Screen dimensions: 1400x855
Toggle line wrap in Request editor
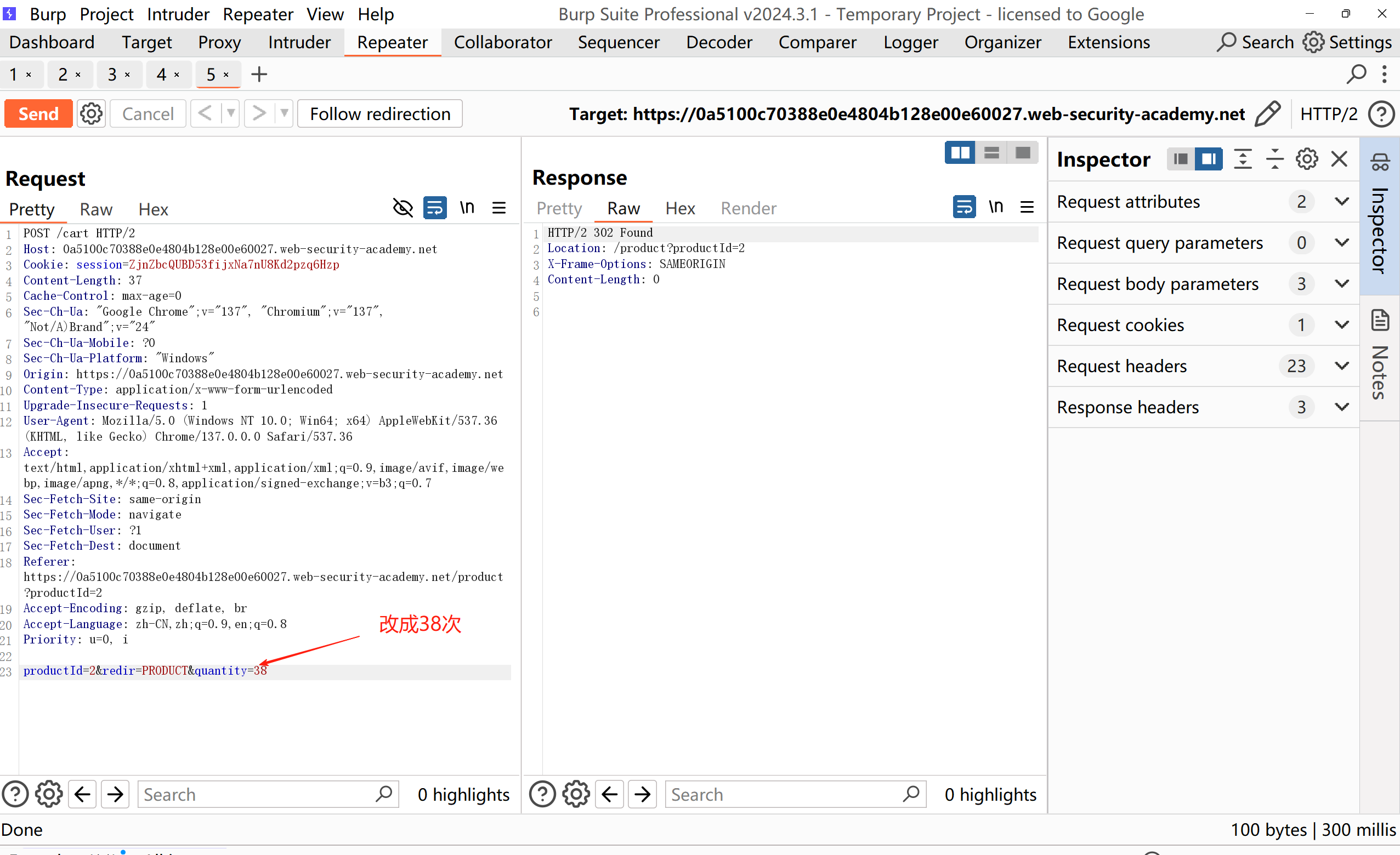pos(435,208)
